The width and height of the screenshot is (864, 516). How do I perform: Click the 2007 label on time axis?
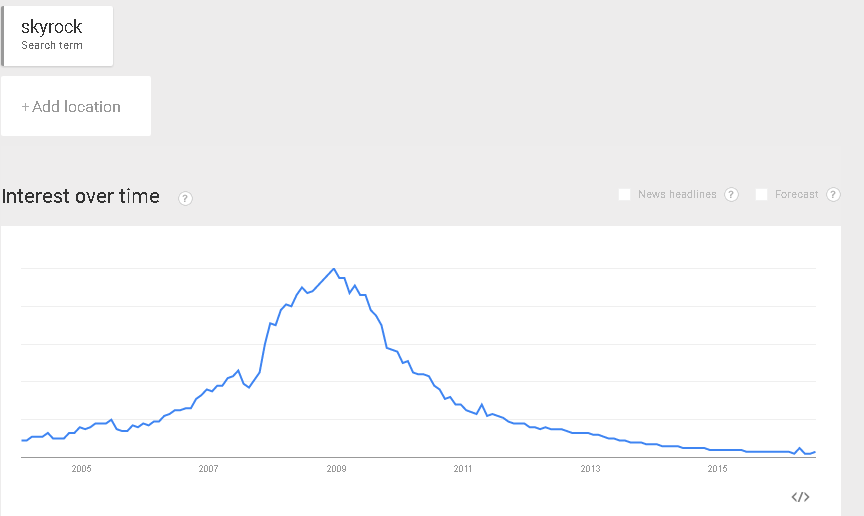(208, 469)
